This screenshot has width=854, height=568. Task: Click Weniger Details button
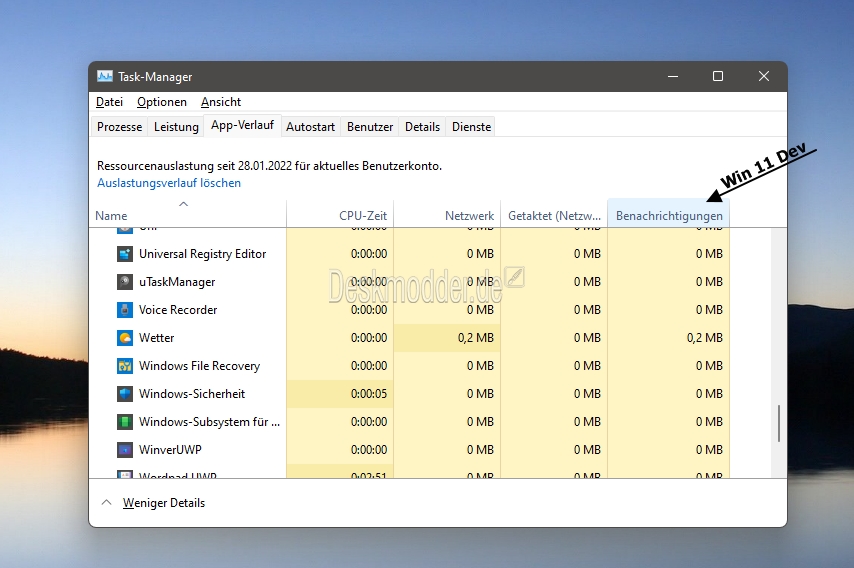pos(164,503)
